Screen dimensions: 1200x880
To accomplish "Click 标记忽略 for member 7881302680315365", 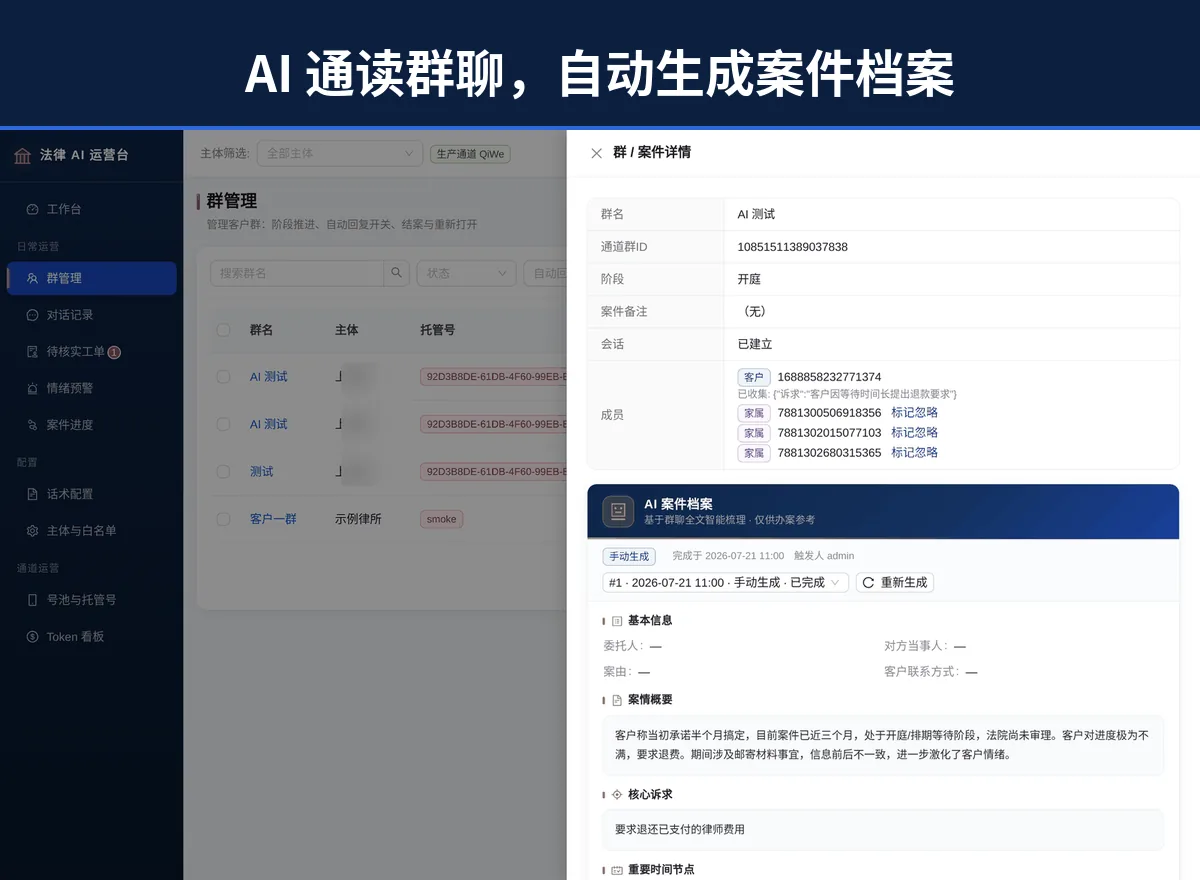I will [914, 453].
